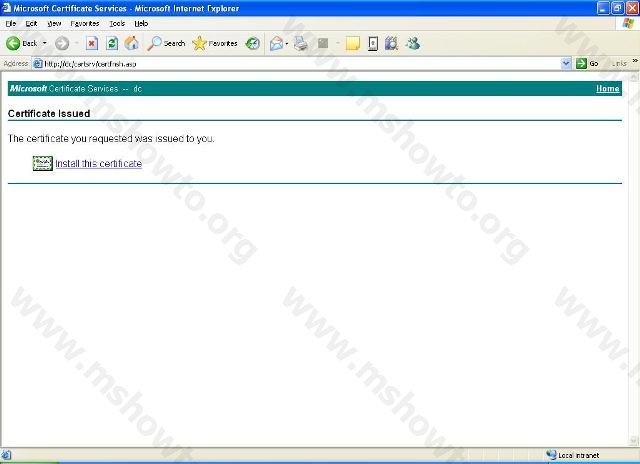Refresh the page using Refresh icon
This screenshot has height=464, width=640.
(111, 43)
